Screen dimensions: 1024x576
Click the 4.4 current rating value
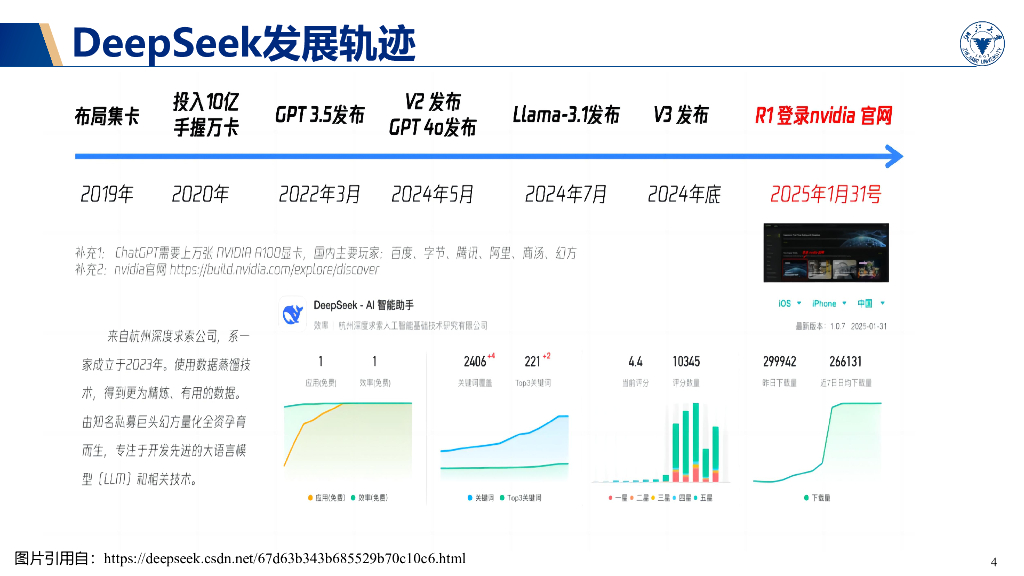[635, 362]
